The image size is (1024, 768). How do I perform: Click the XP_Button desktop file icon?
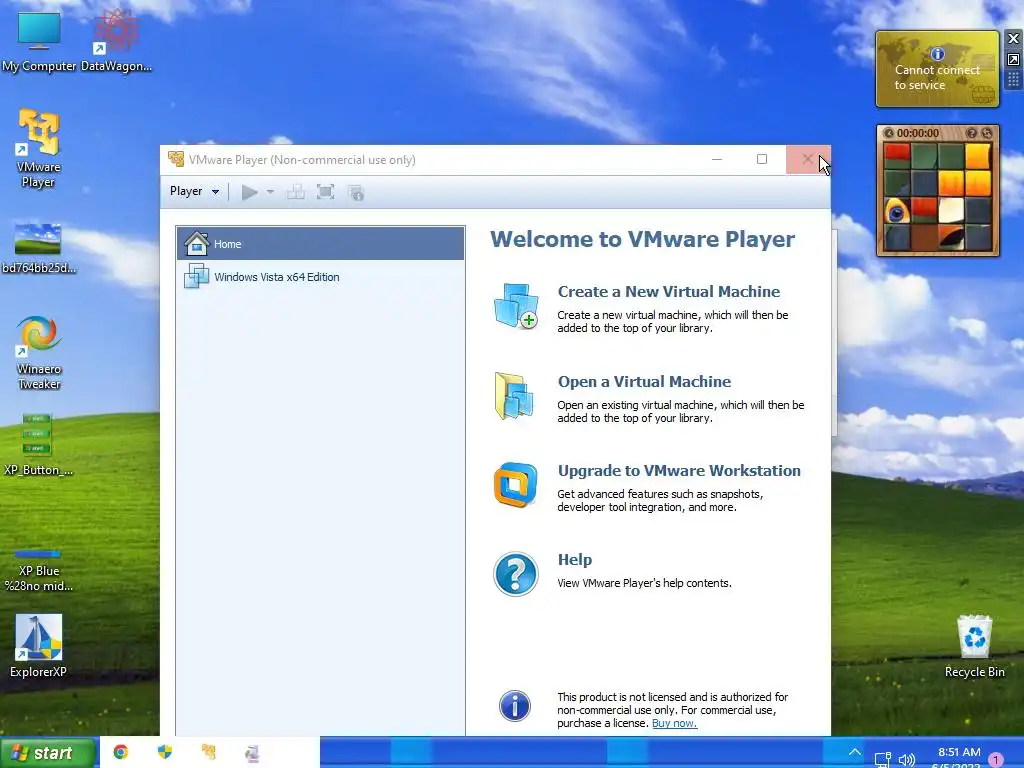pos(39,444)
